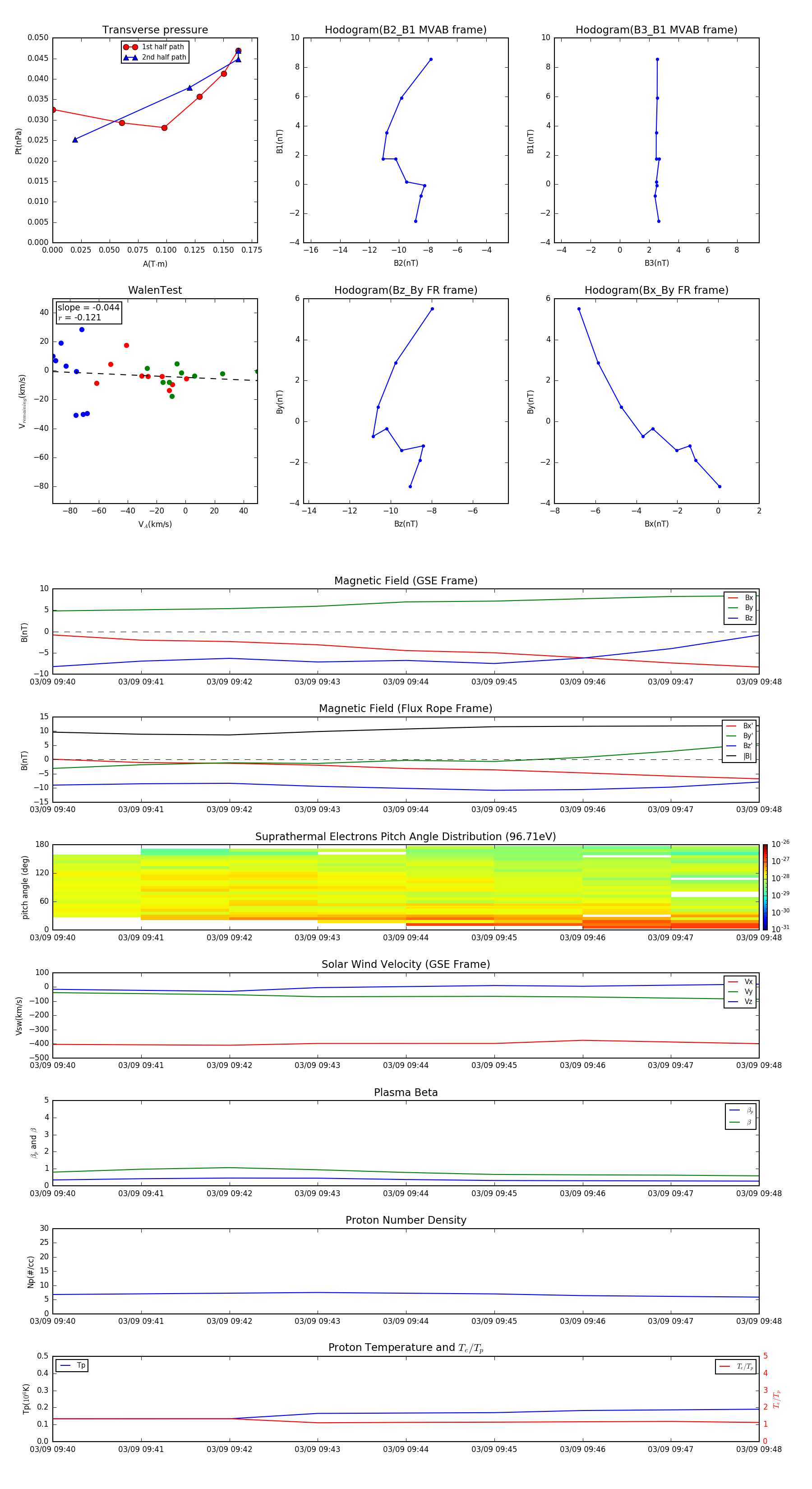Viewport: 812px width, 1489px height.
Task: Click the 'Hodogram(Bz_By FR frame)' title
Action: [406, 290]
